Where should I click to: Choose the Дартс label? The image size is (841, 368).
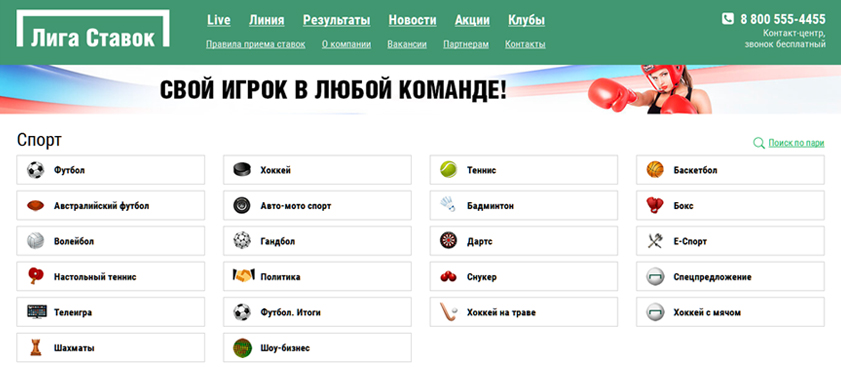[479, 241]
